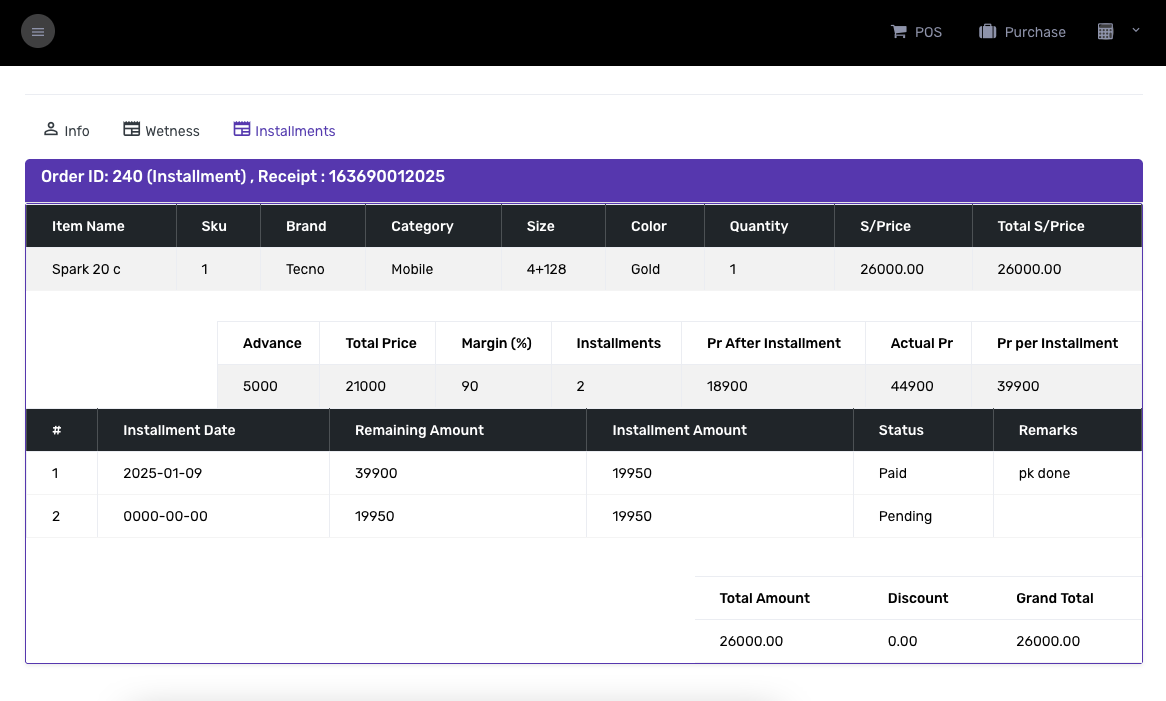Click the Item Name column header
This screenshot has height=701, width=1166.
click(101, 226)
